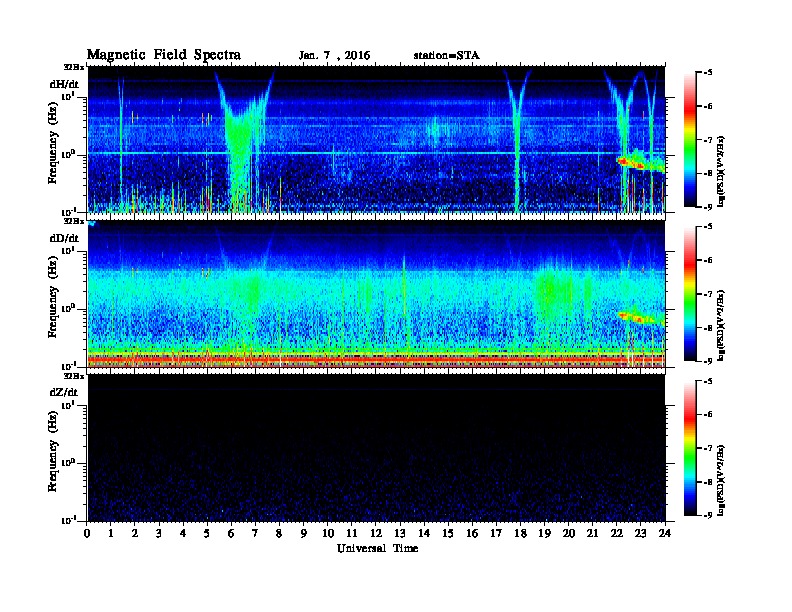Click hour 9 on the time axis

(x=304, y=534)
